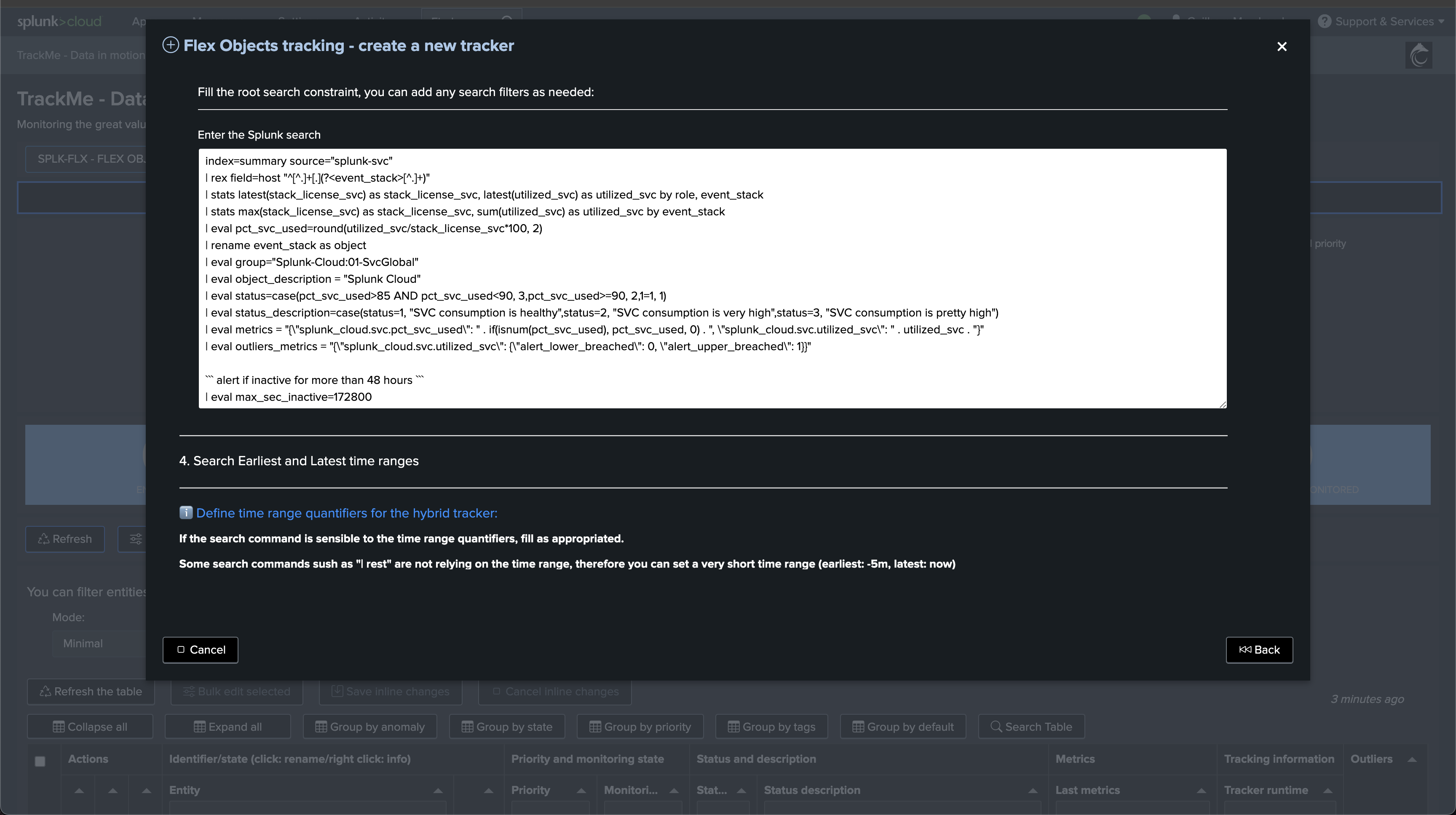Close the Flex Objects tracker dialog

(1281, 46)
